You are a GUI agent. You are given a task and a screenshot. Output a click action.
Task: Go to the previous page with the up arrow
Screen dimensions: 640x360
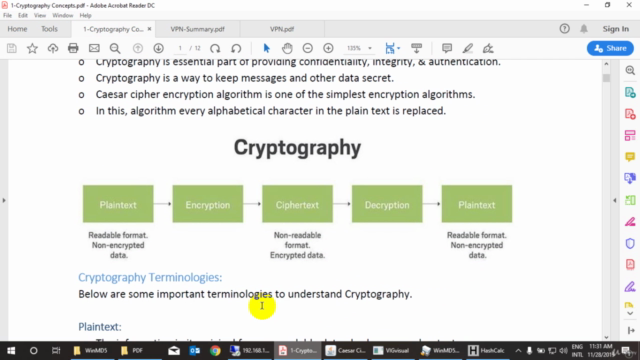[x=138, y=49]
